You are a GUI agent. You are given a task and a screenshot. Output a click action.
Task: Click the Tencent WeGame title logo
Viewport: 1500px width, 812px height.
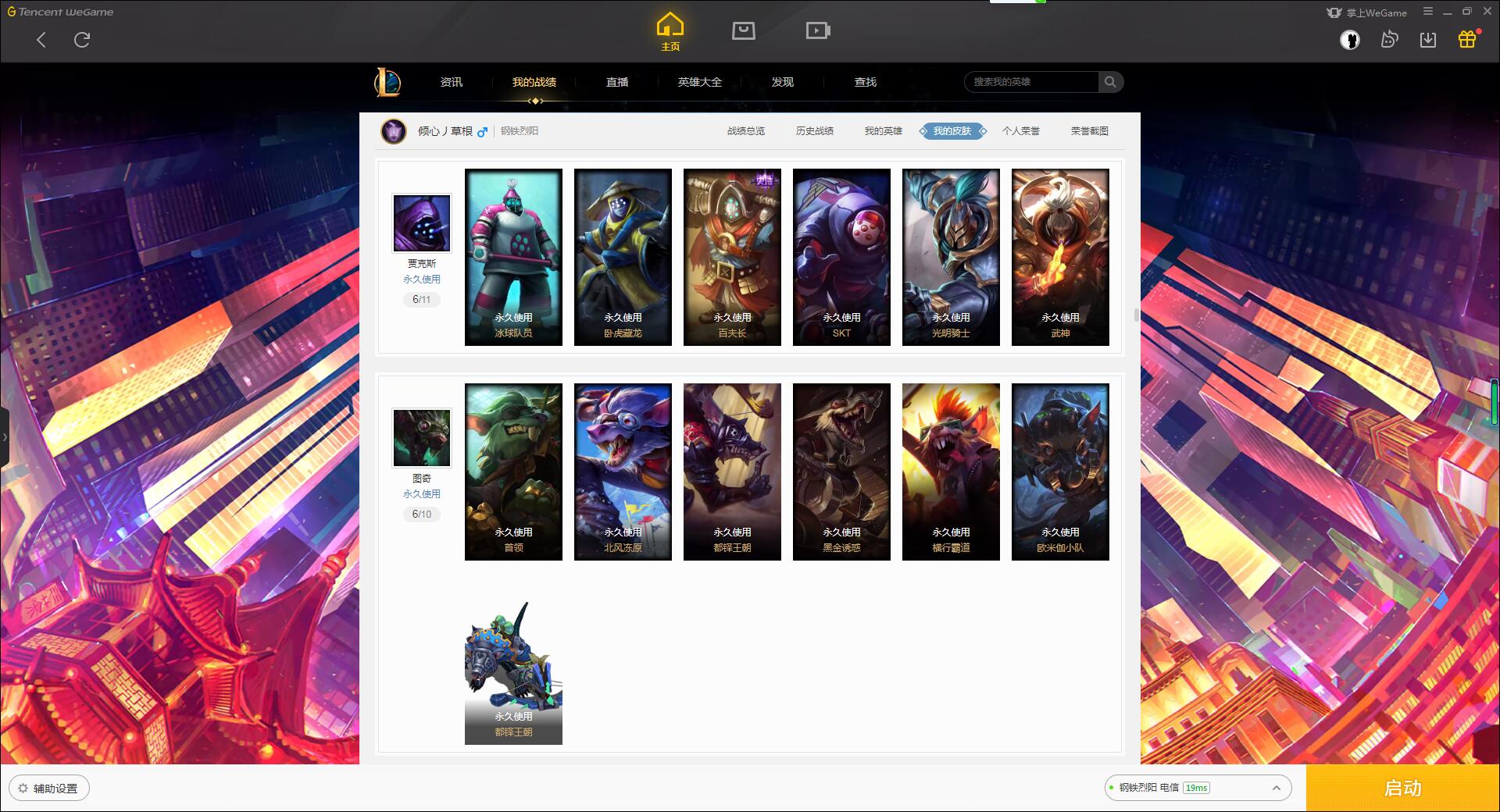point(60,12)
